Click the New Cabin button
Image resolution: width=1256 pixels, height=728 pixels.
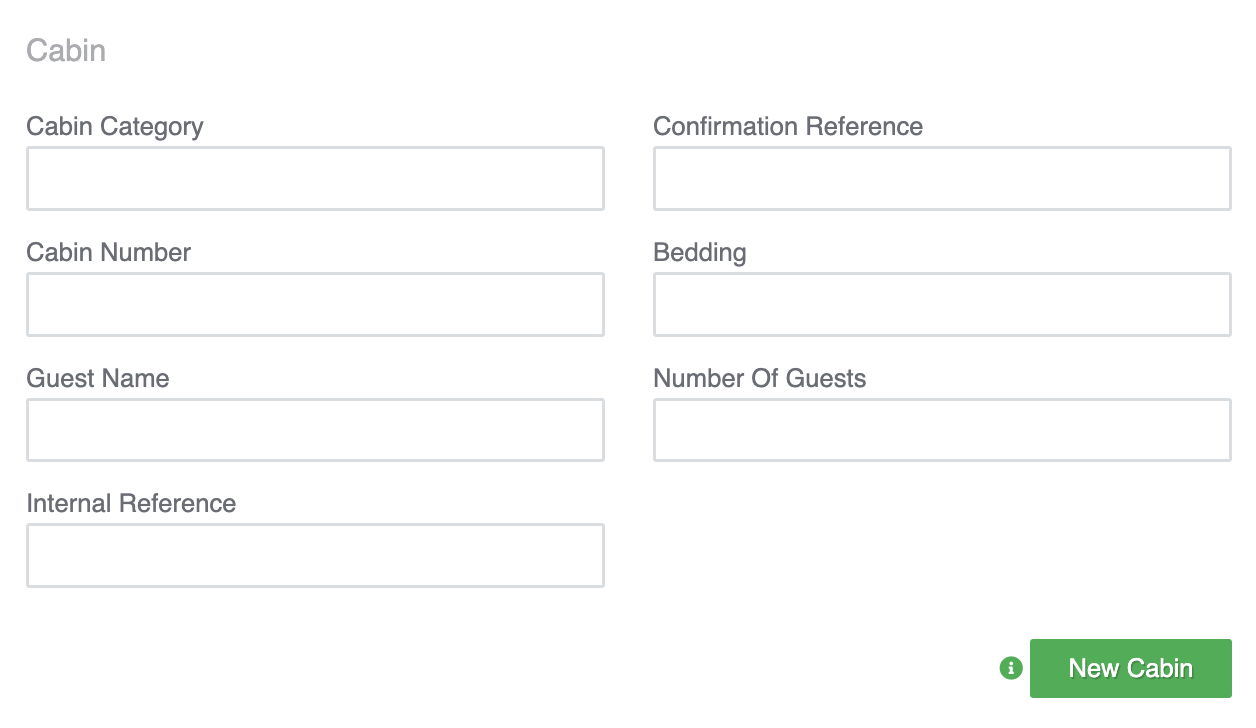[x=1131, y=668]
